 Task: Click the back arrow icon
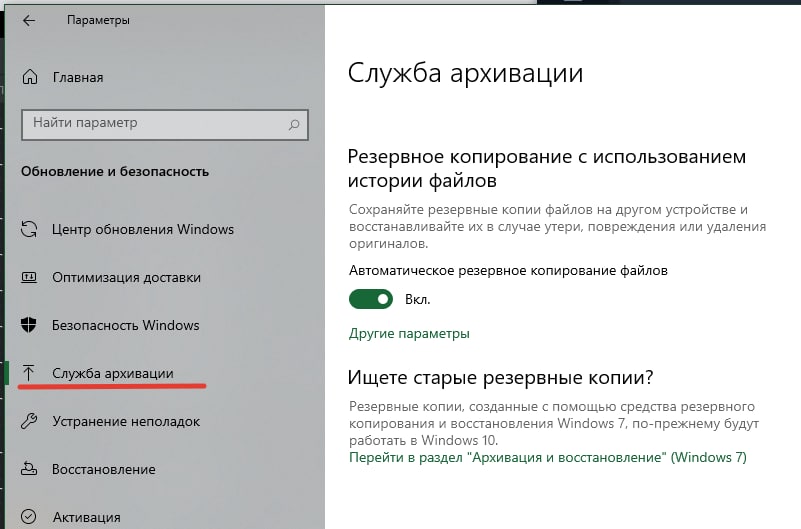point(29,20)
